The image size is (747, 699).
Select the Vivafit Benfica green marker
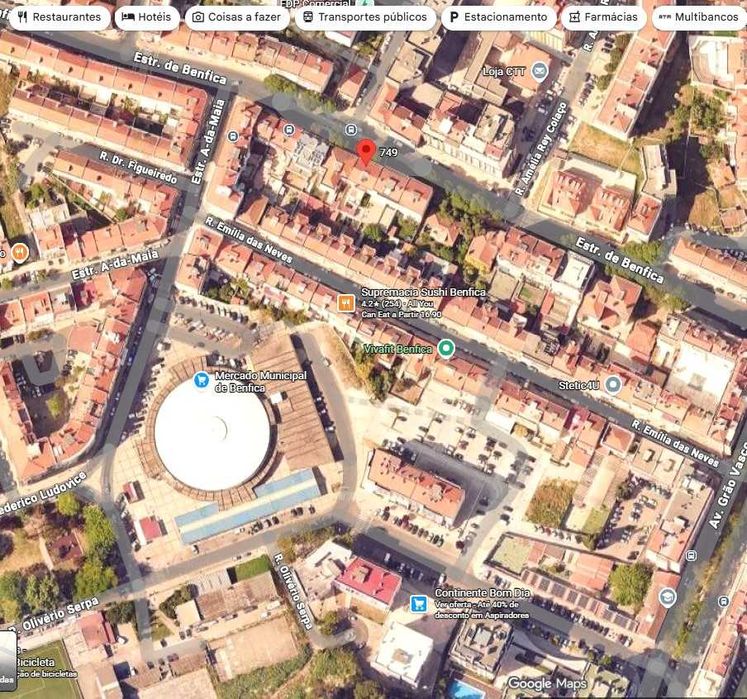coord(446,348)
